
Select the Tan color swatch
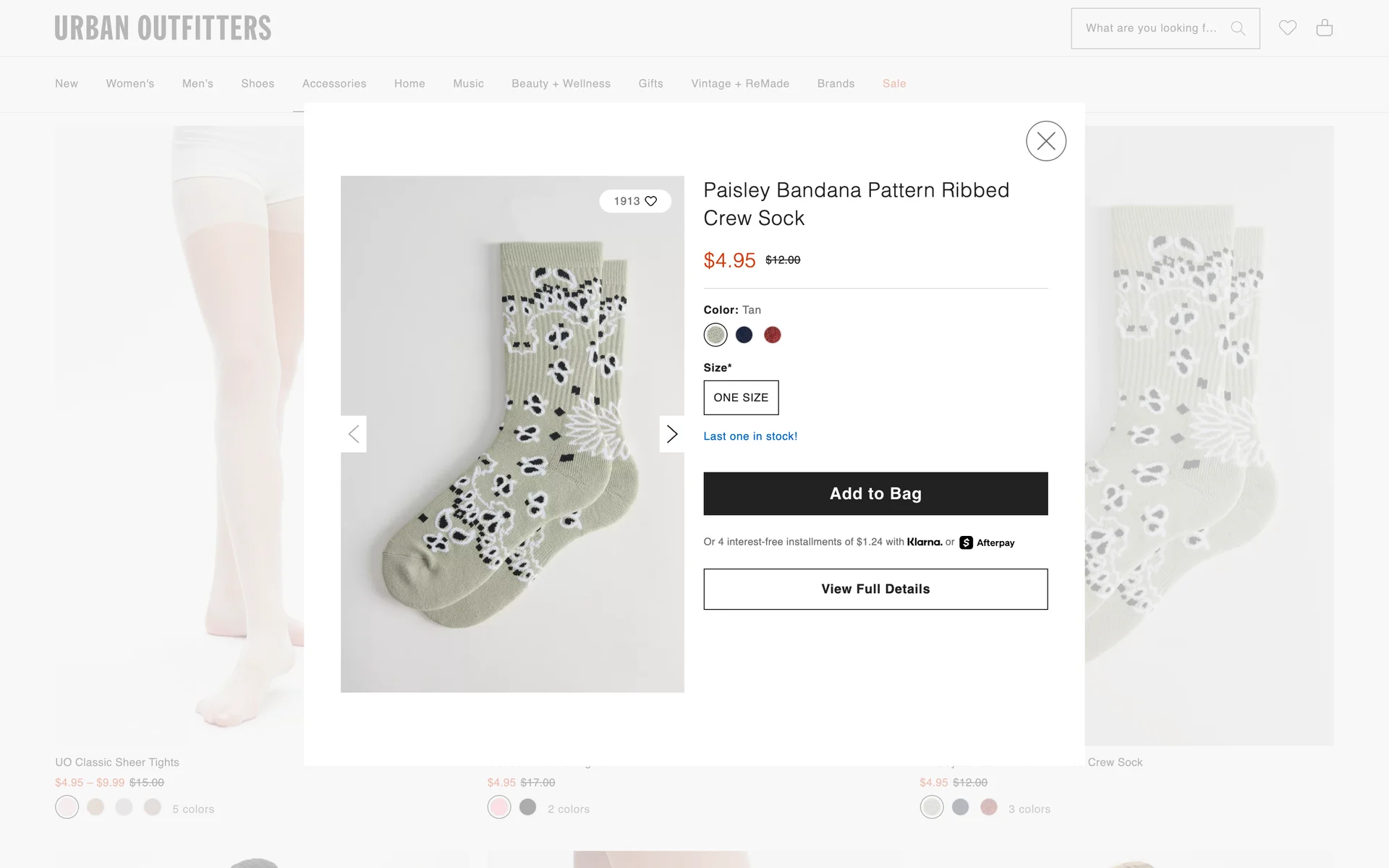pyautogui.click(x=715, y=335)
